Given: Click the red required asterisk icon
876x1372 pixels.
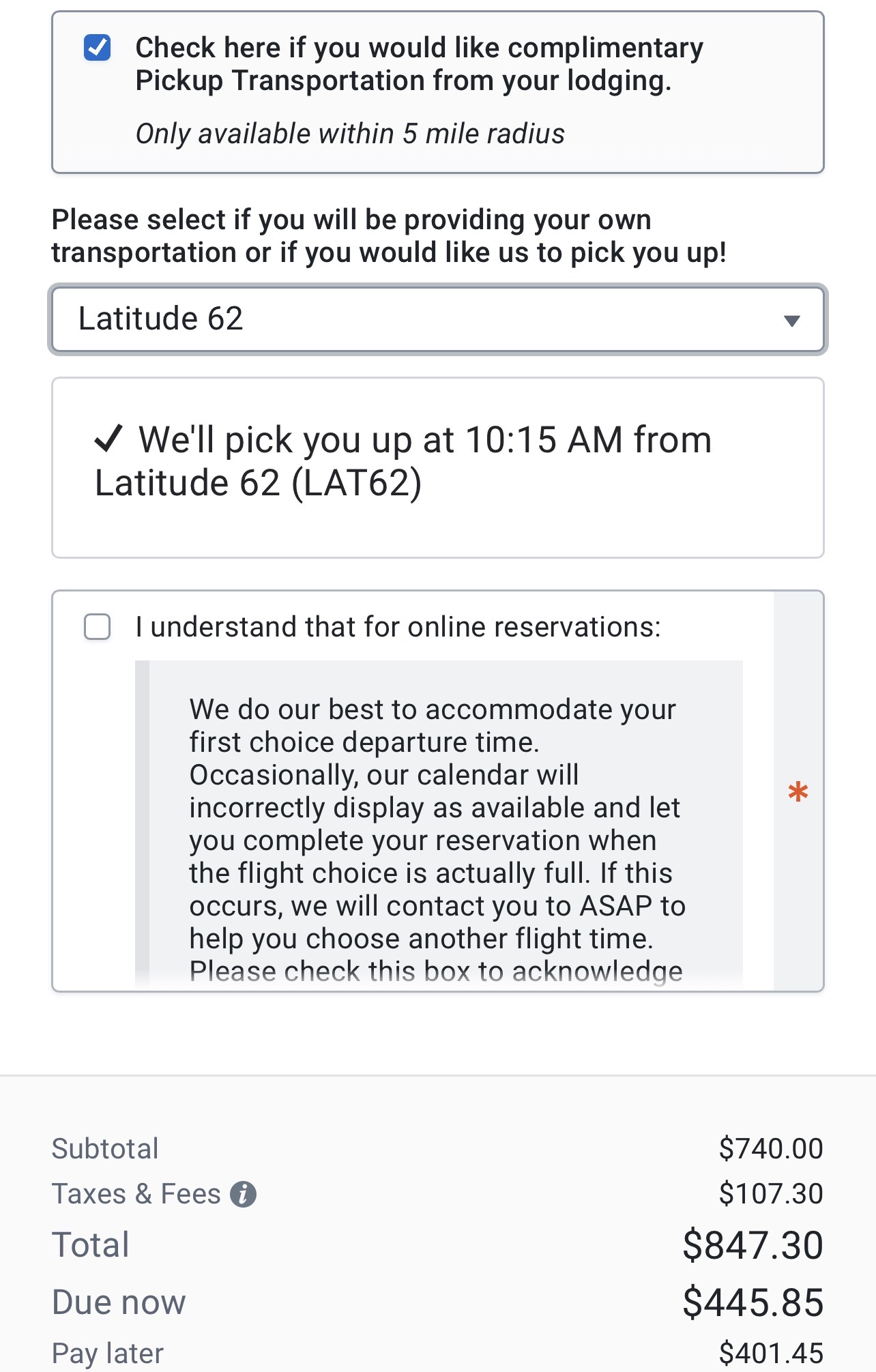Looking at the screenshot, I should (798, 792).
